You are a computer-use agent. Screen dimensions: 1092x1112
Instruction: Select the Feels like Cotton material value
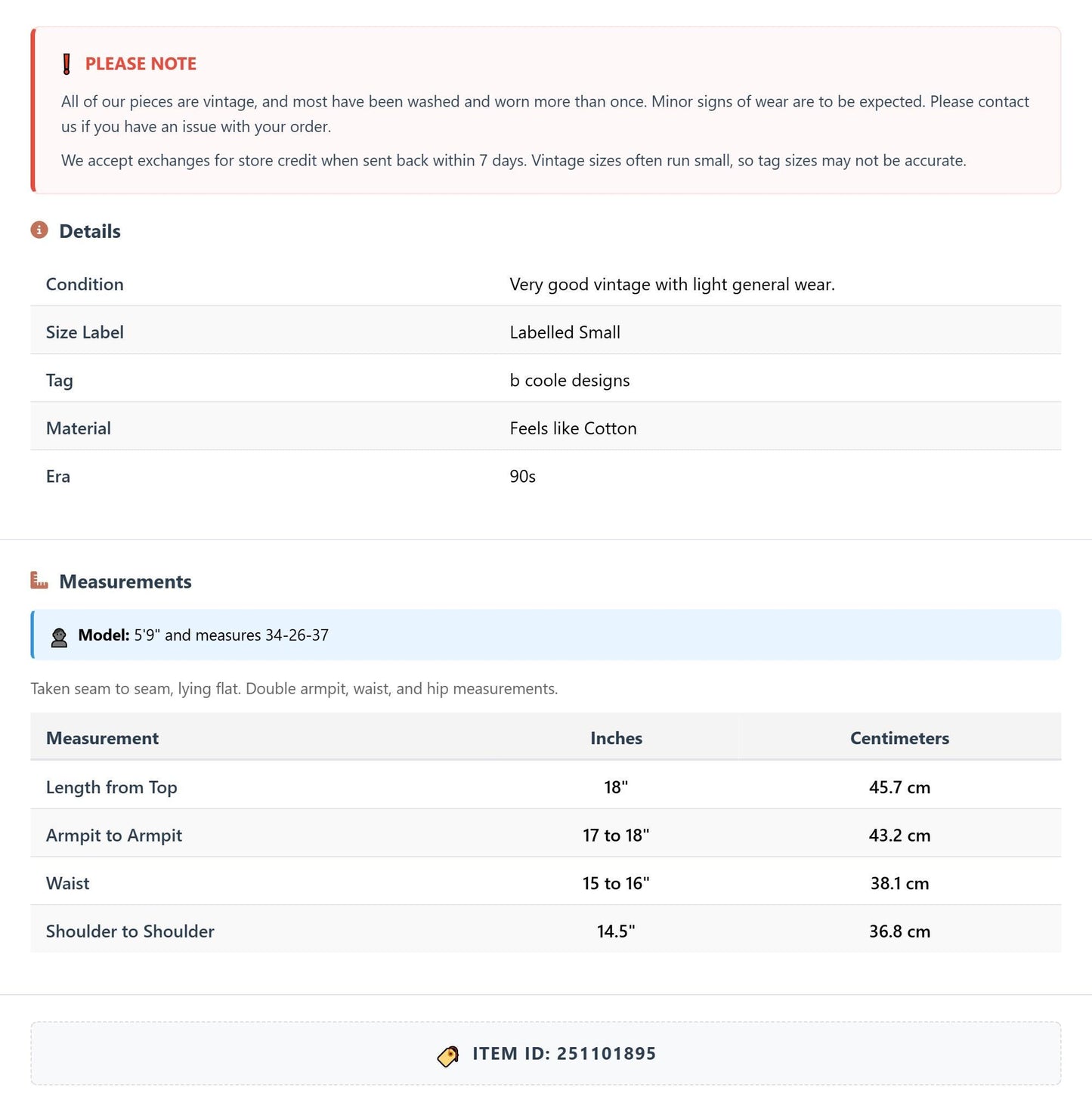tap(573, 428)
